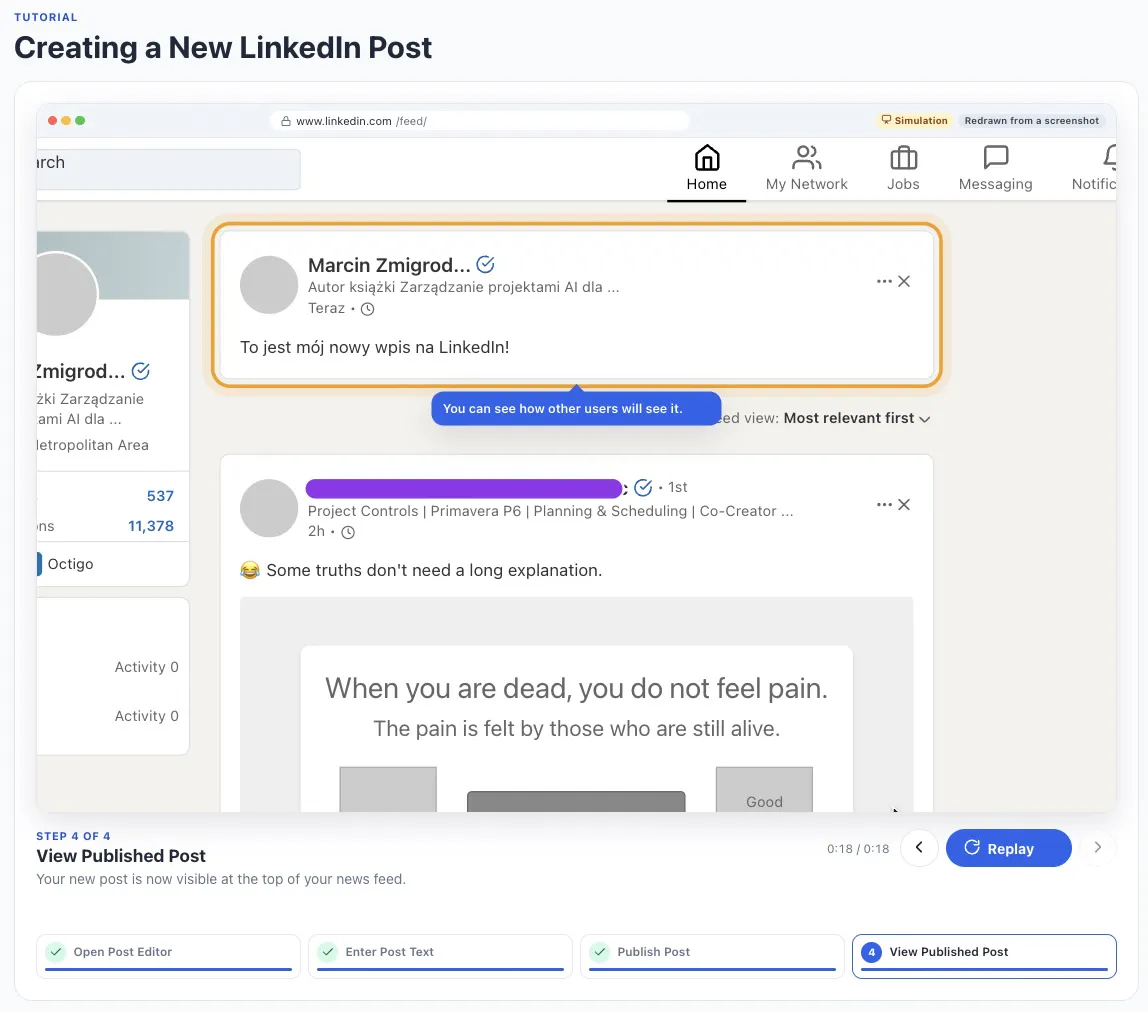Replay the tutorial
This screenshot has width=1148, height=1012.
[x=1008, y=848]
